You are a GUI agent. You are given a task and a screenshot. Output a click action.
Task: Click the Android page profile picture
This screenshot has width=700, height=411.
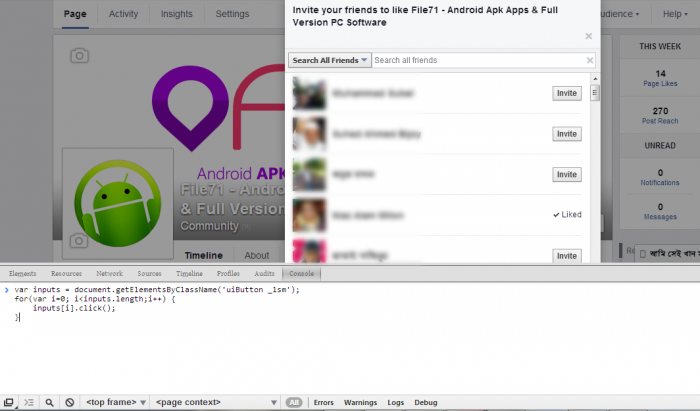point(118,203)
